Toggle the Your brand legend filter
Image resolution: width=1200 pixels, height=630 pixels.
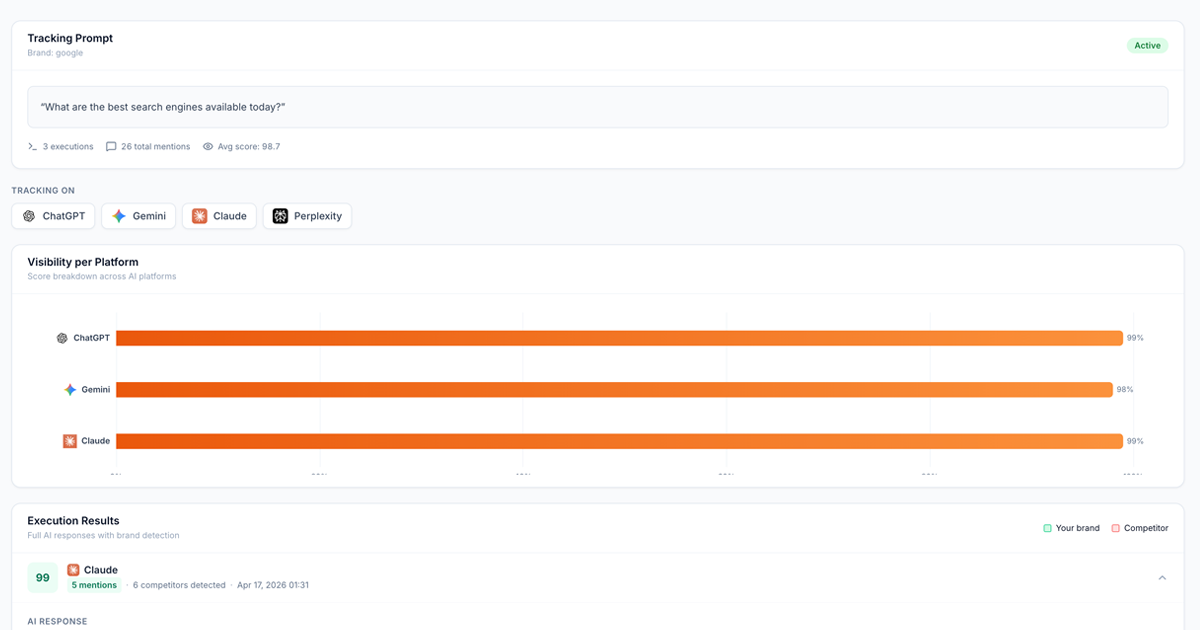click(1071, 528)
